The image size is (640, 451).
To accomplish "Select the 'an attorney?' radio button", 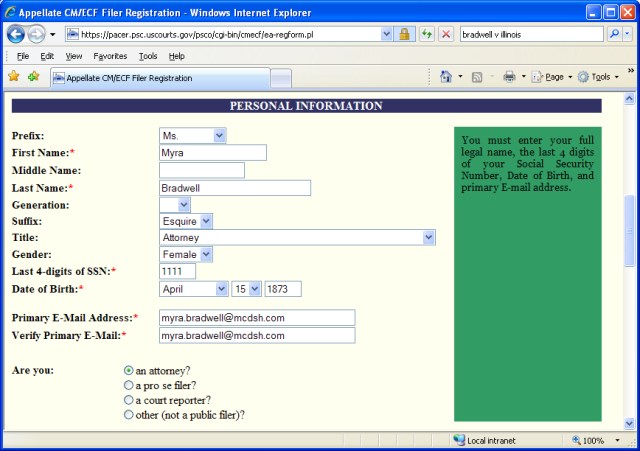I will coord(129,370).
